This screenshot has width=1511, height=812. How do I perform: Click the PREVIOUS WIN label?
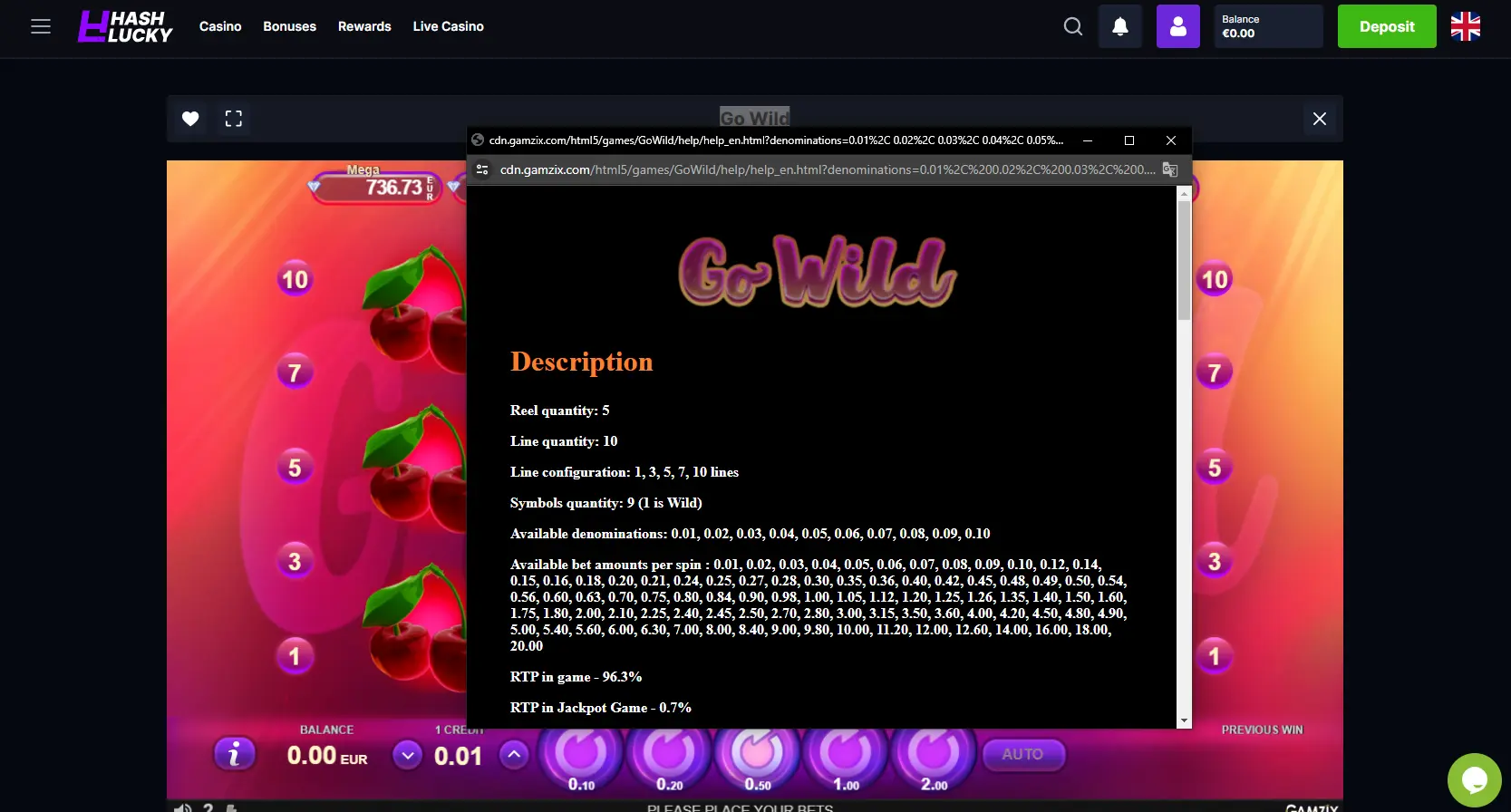(1262, 730)
